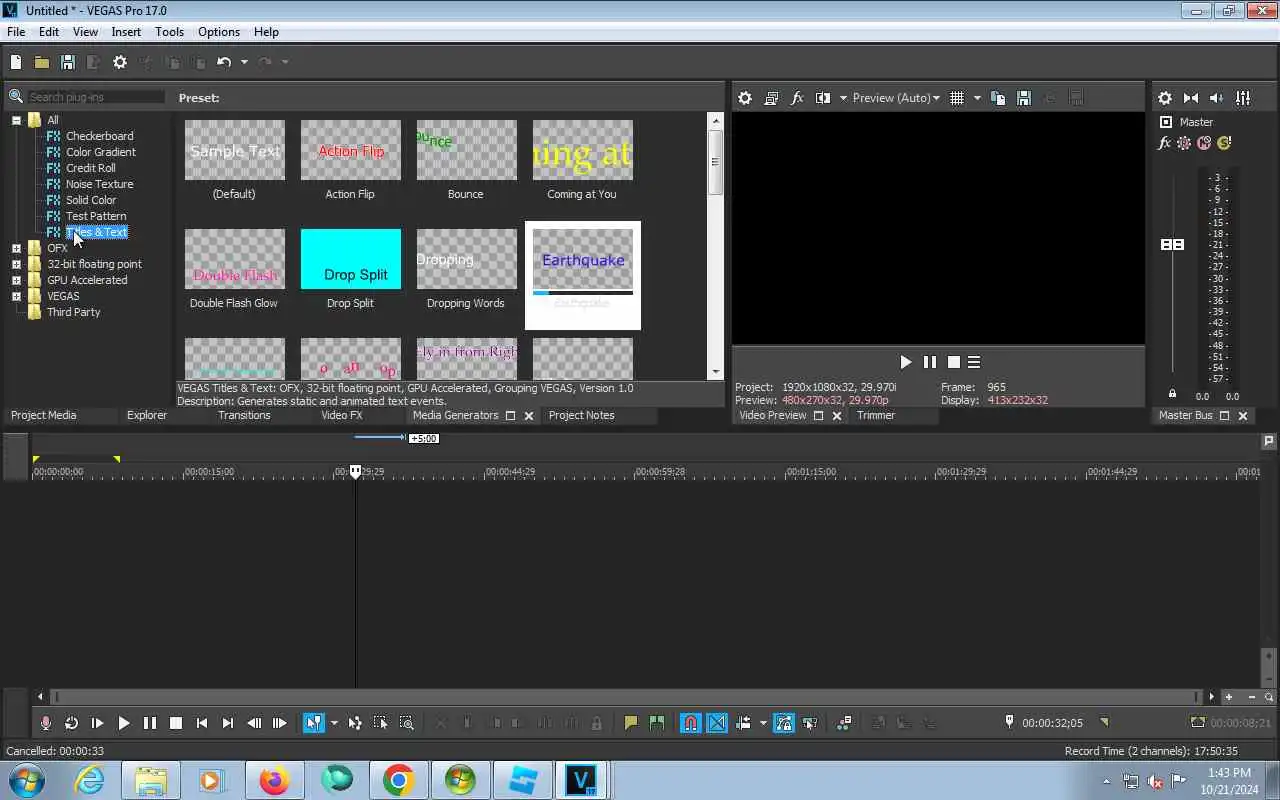Save the project with the floppy icon
Image resolution: width=1280 pixels, height=800 pixels.
(x=68, y=62)
